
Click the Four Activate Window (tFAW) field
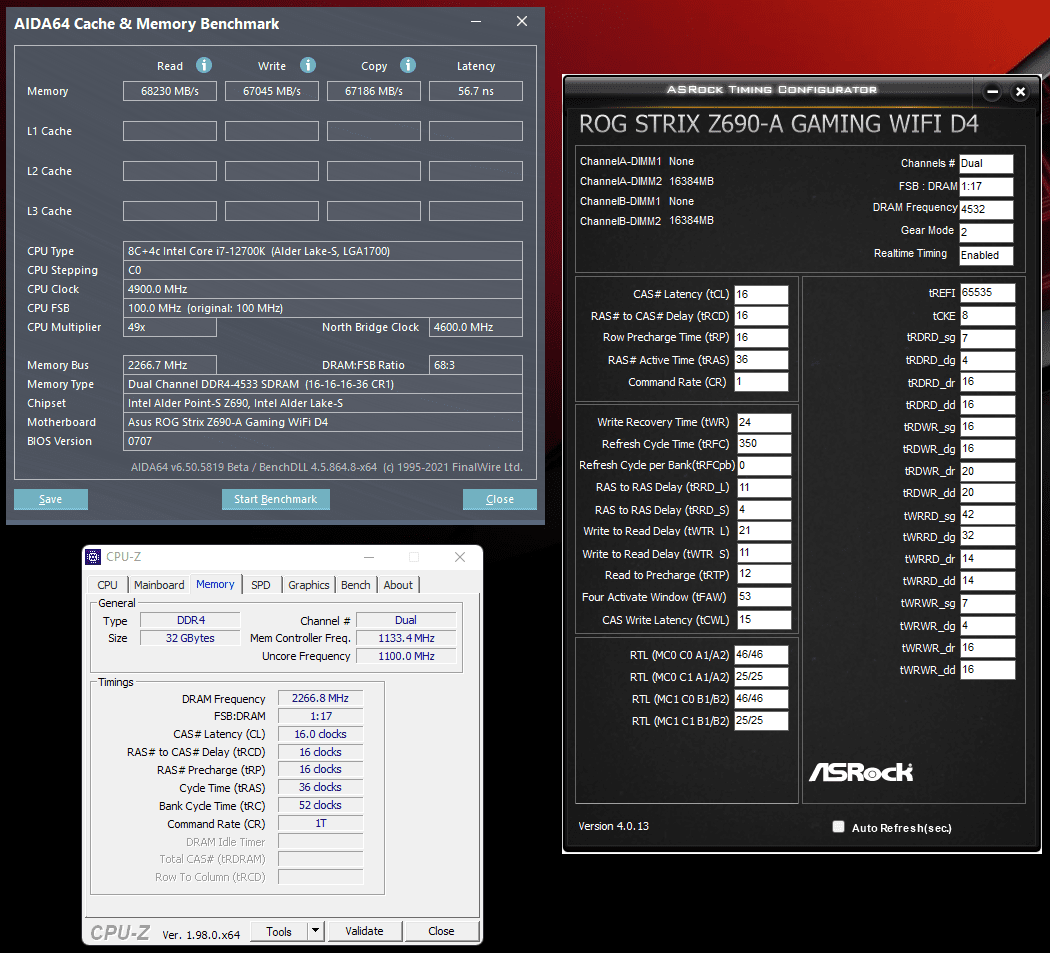(x=764, y=597)
